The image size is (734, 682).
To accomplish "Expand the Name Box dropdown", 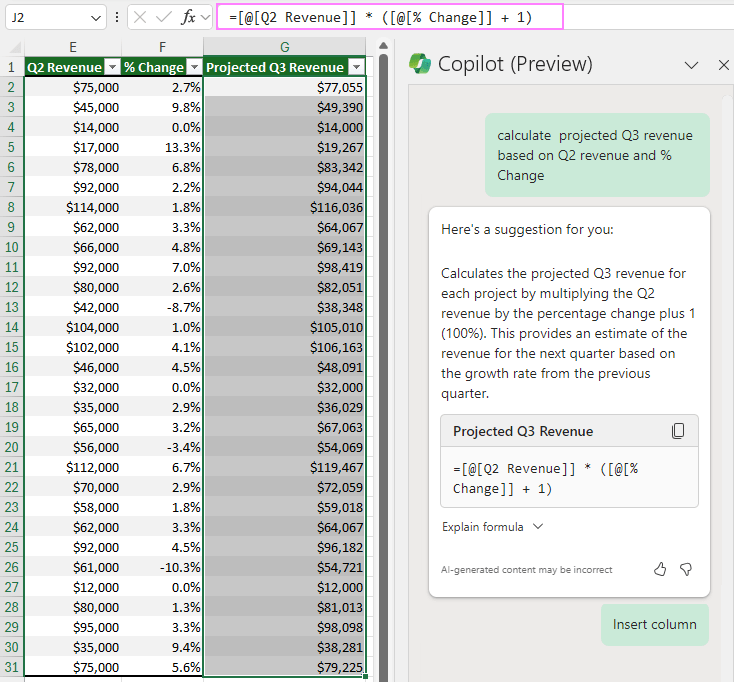I will tap(96, 18).
